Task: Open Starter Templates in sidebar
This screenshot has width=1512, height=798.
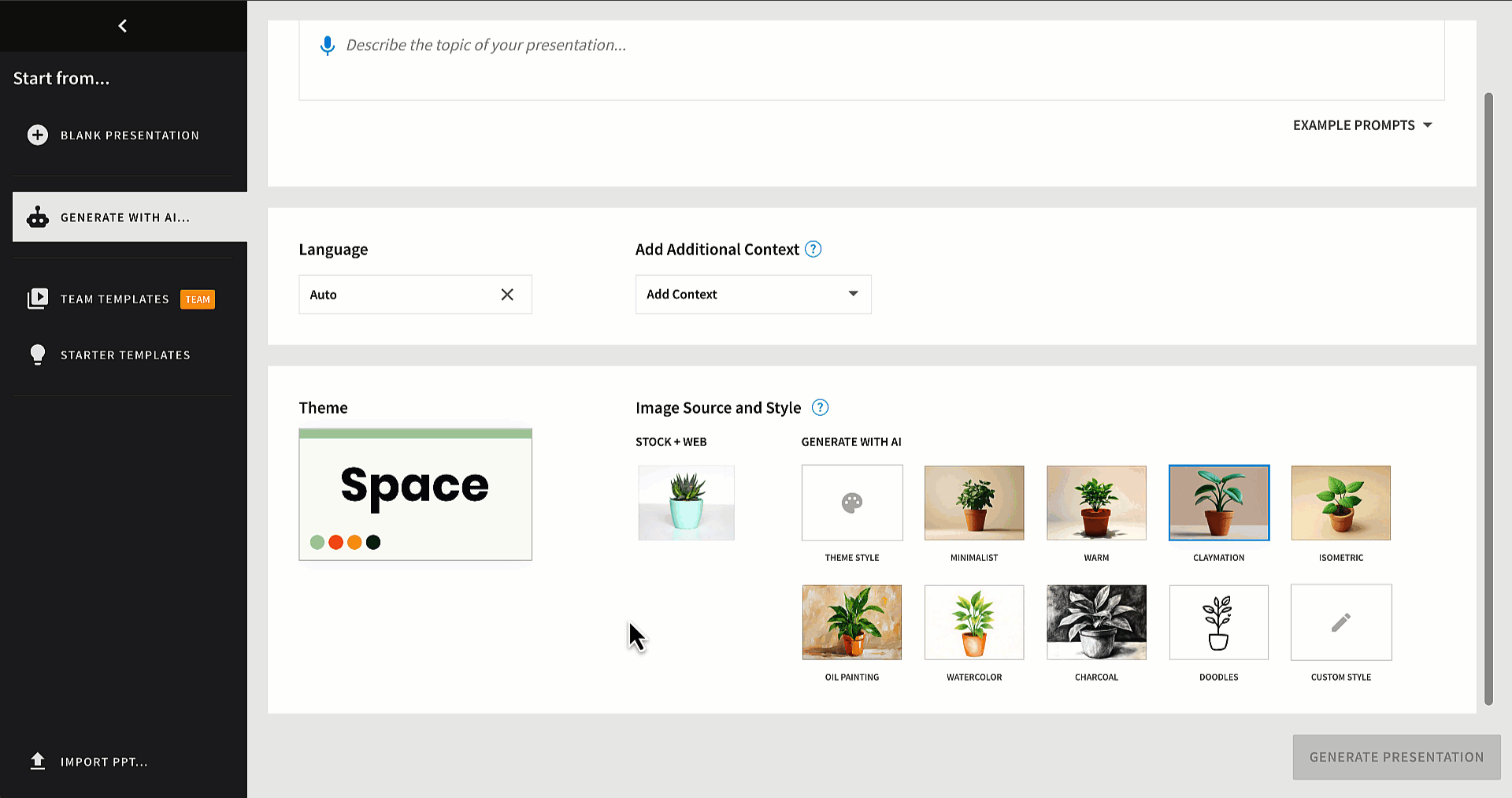Action: pos(125,355)
